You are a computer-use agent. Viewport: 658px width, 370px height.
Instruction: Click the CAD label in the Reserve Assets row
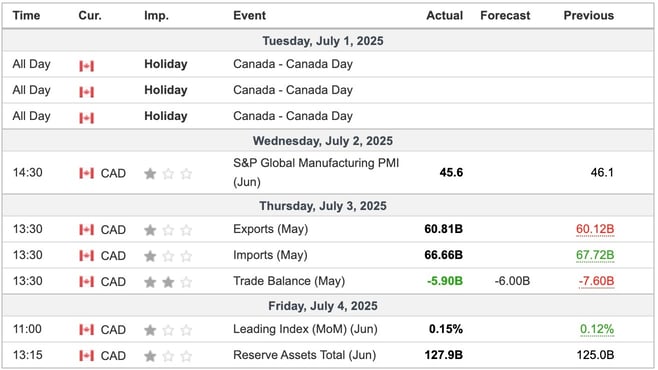(x=113, y=356)
